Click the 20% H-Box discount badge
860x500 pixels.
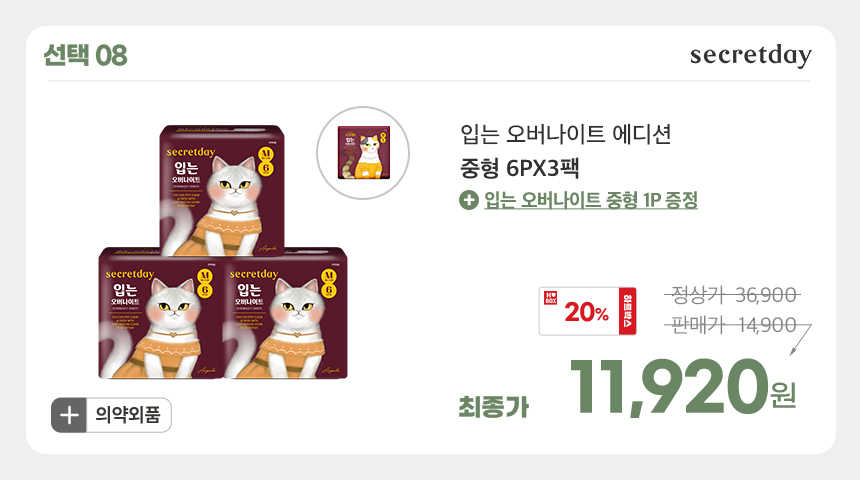coord(587,311)
